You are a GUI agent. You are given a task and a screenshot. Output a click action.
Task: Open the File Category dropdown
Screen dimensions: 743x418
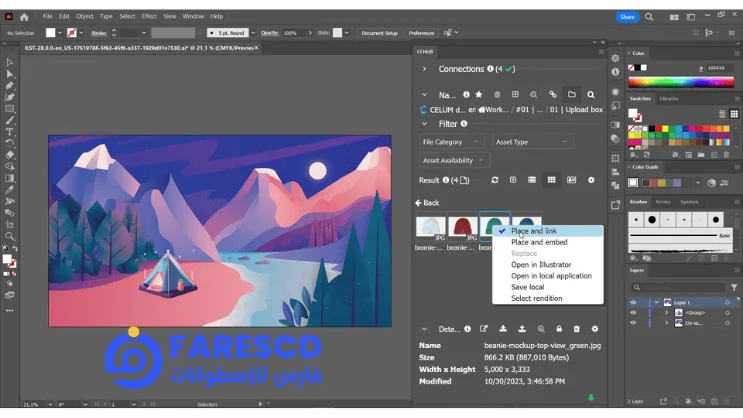pyautogui.click(x=452, y=142)
